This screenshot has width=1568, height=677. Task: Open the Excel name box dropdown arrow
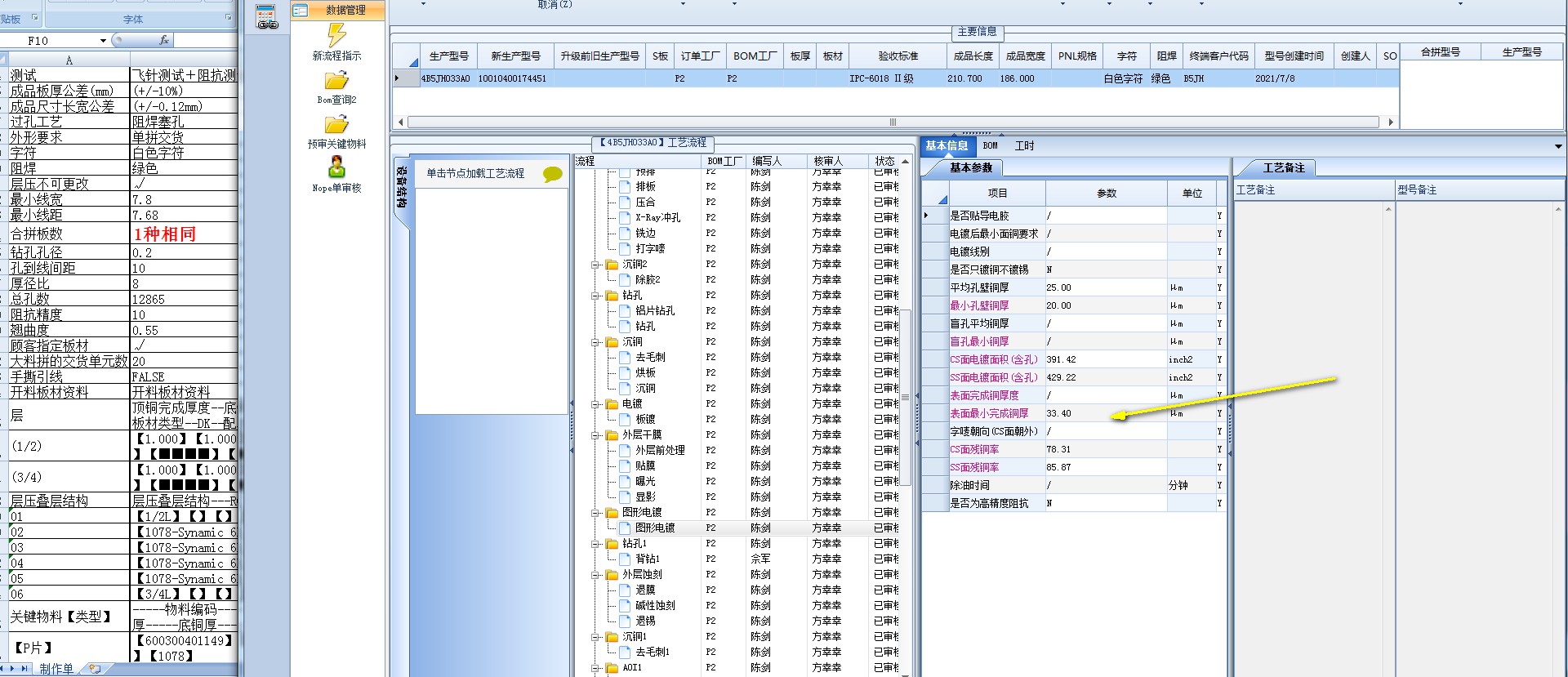[x=103, y=41]
